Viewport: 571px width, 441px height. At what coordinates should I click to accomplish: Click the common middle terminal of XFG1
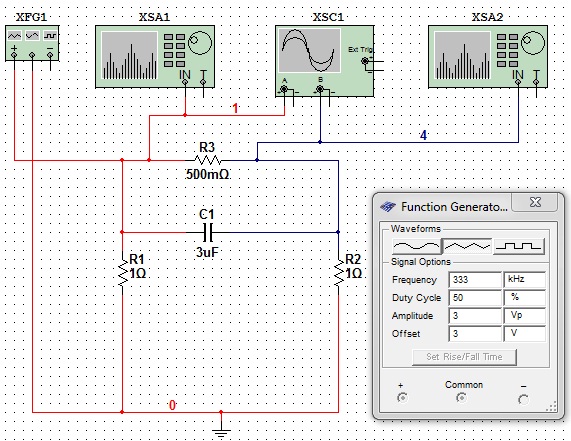[x=32, y=55]
